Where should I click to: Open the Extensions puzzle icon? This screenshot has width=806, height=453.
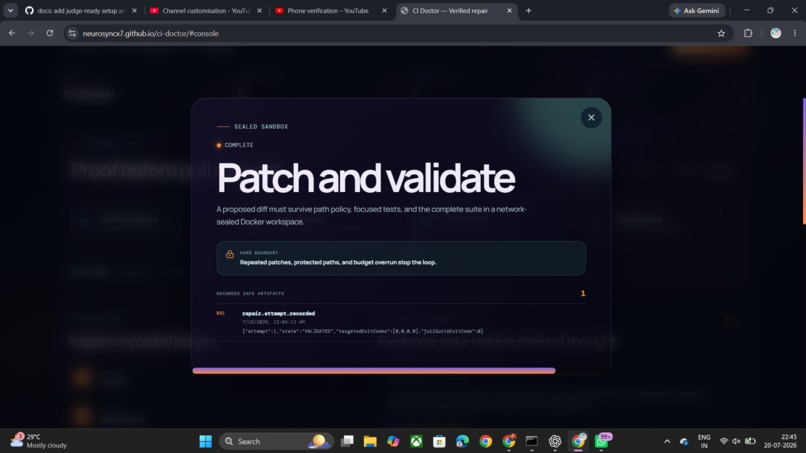748,33
